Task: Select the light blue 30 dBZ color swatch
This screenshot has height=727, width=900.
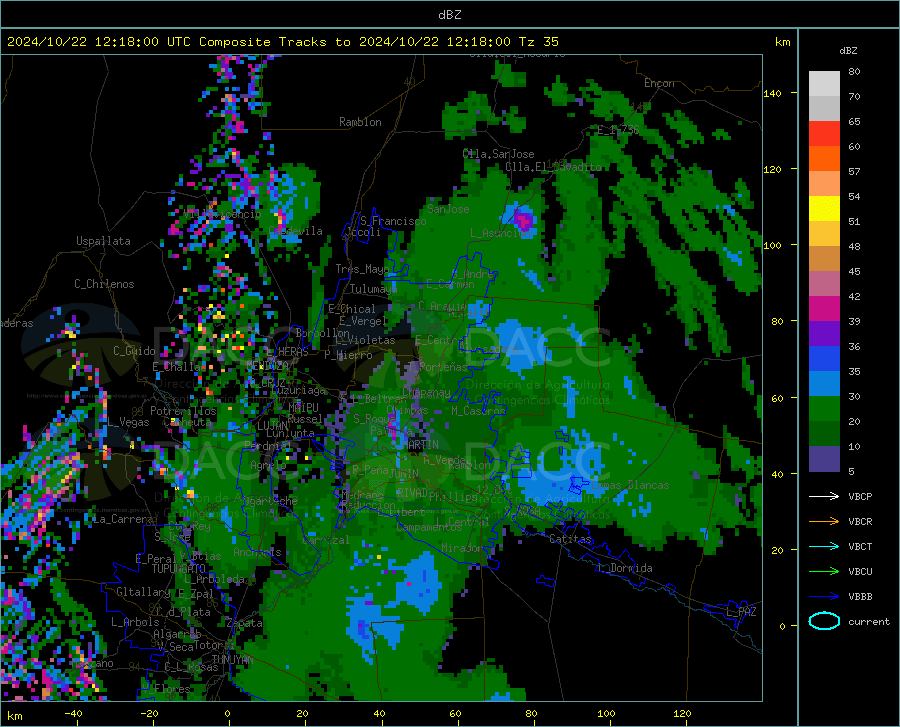Action: (x=824, y=384)
